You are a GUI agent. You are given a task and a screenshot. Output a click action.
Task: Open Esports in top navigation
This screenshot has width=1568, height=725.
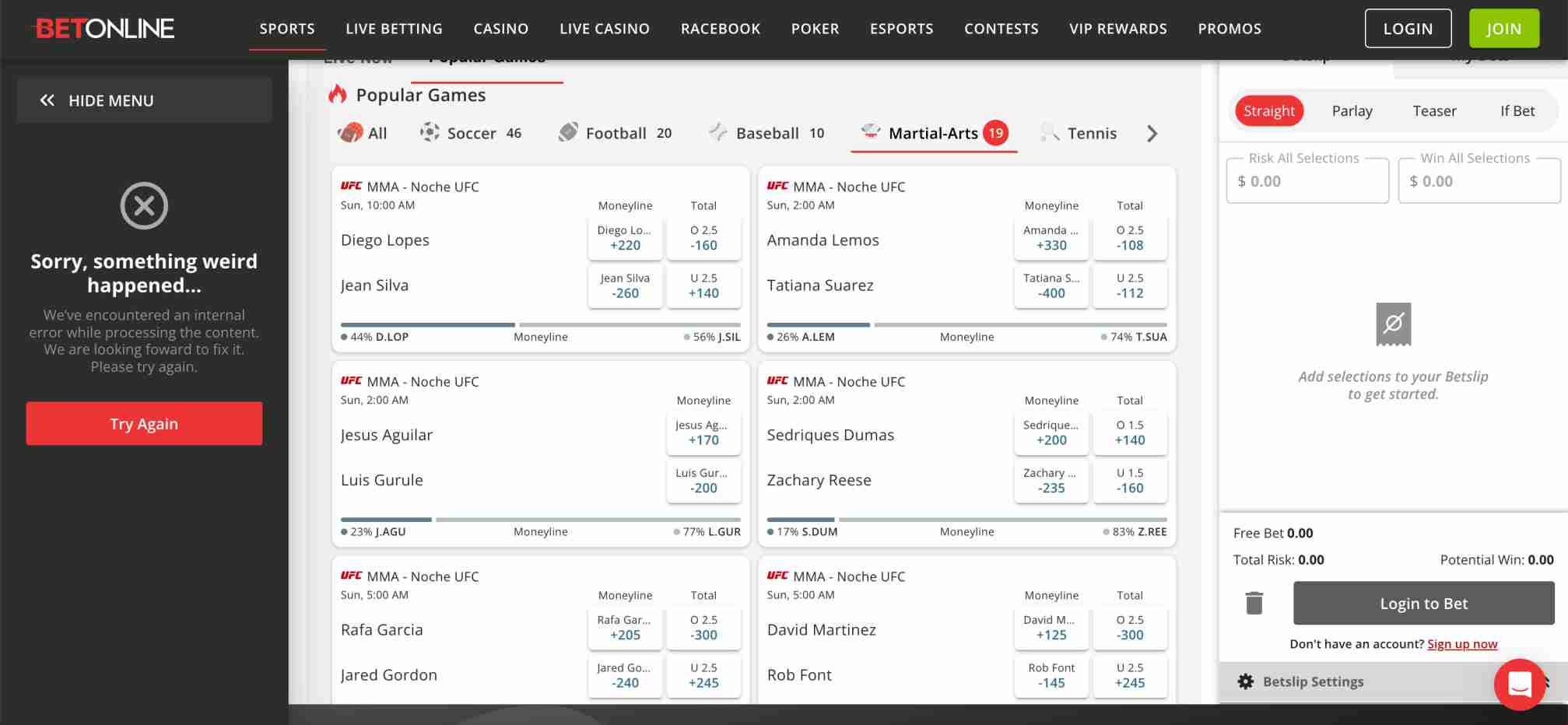(x=901, y=29)
